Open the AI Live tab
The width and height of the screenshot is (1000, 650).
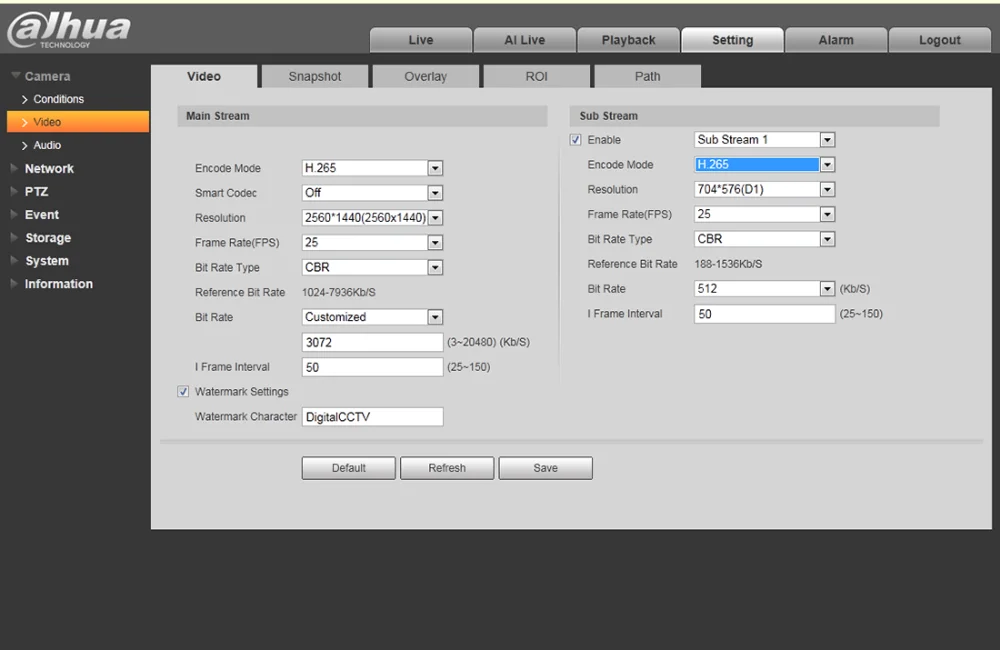tap(525, 40)
